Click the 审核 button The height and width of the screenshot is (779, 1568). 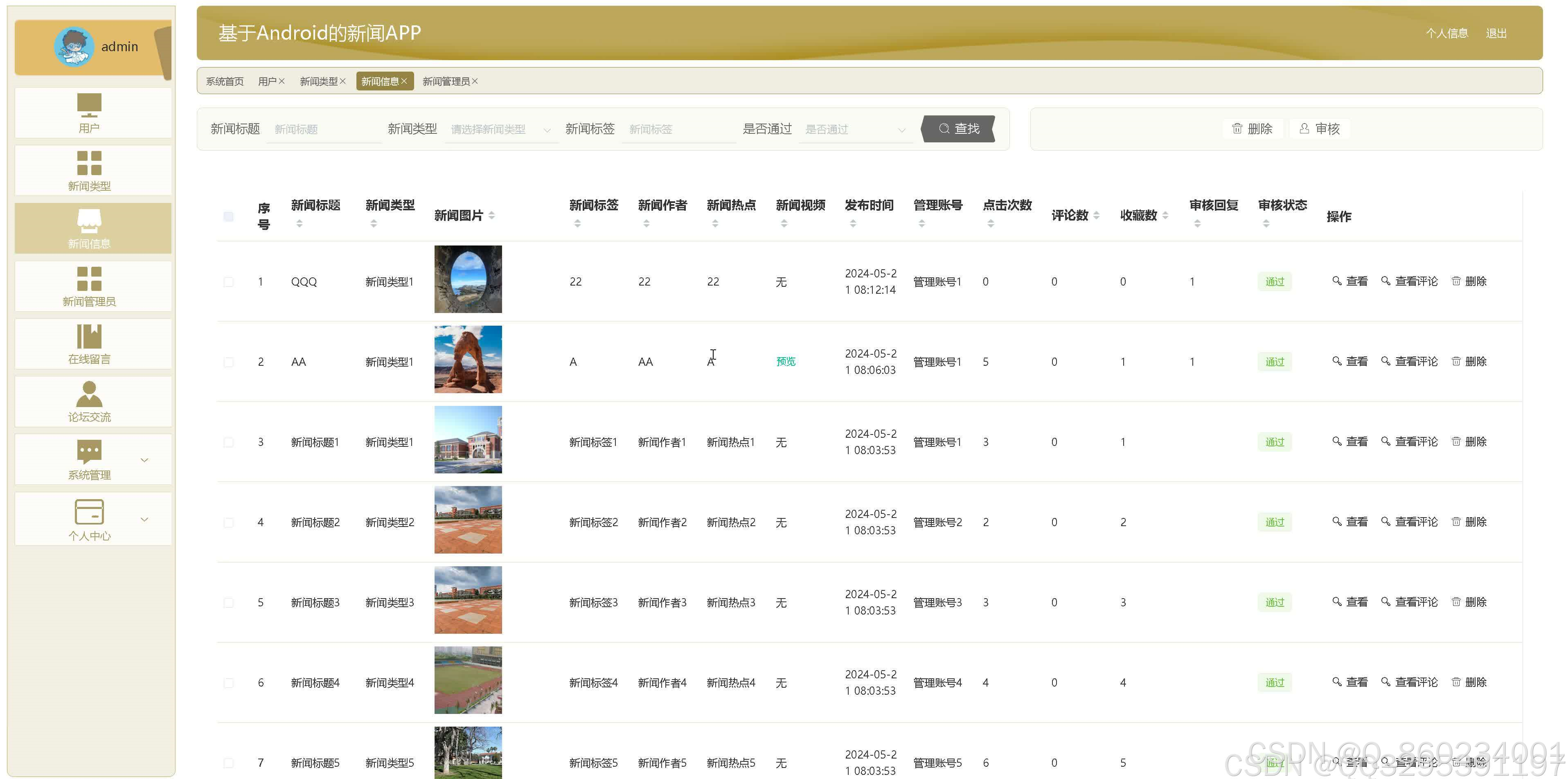pyautogui.click(x=1319, y=128)
